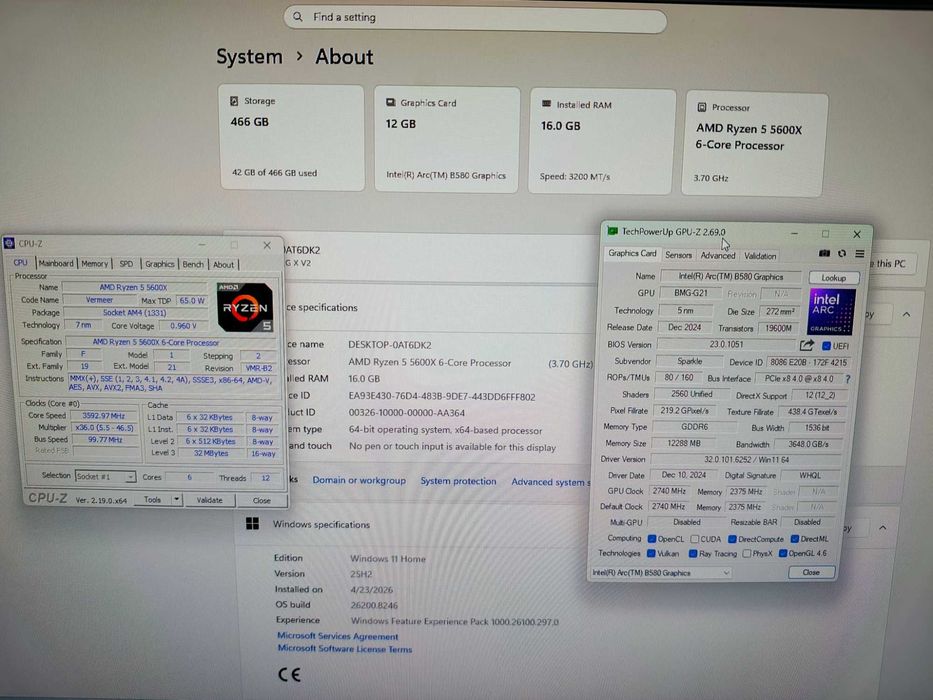Click the Driver Version value in GPU-Z

click(746, 460)
